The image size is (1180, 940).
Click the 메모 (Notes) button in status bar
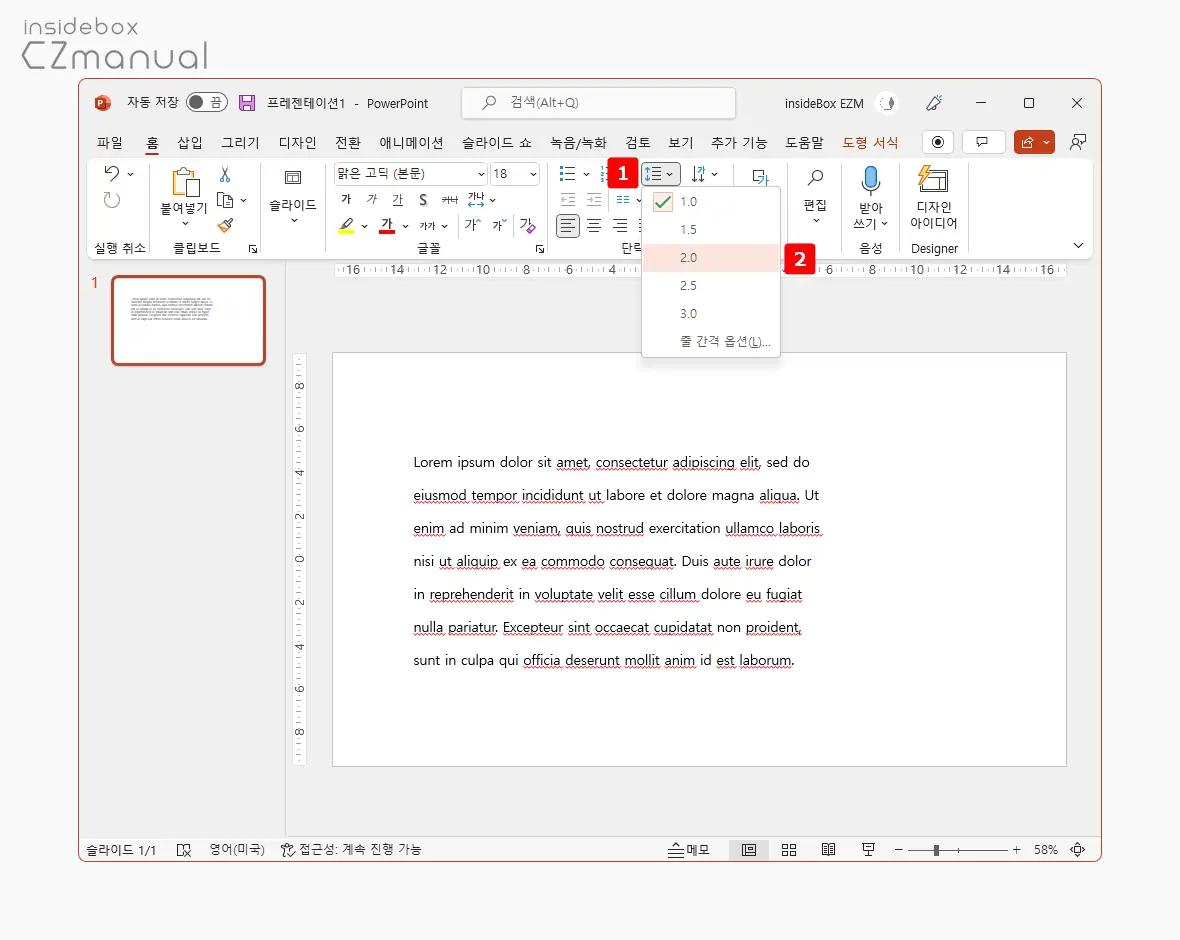pyautogui.click(x=689, y=850)
